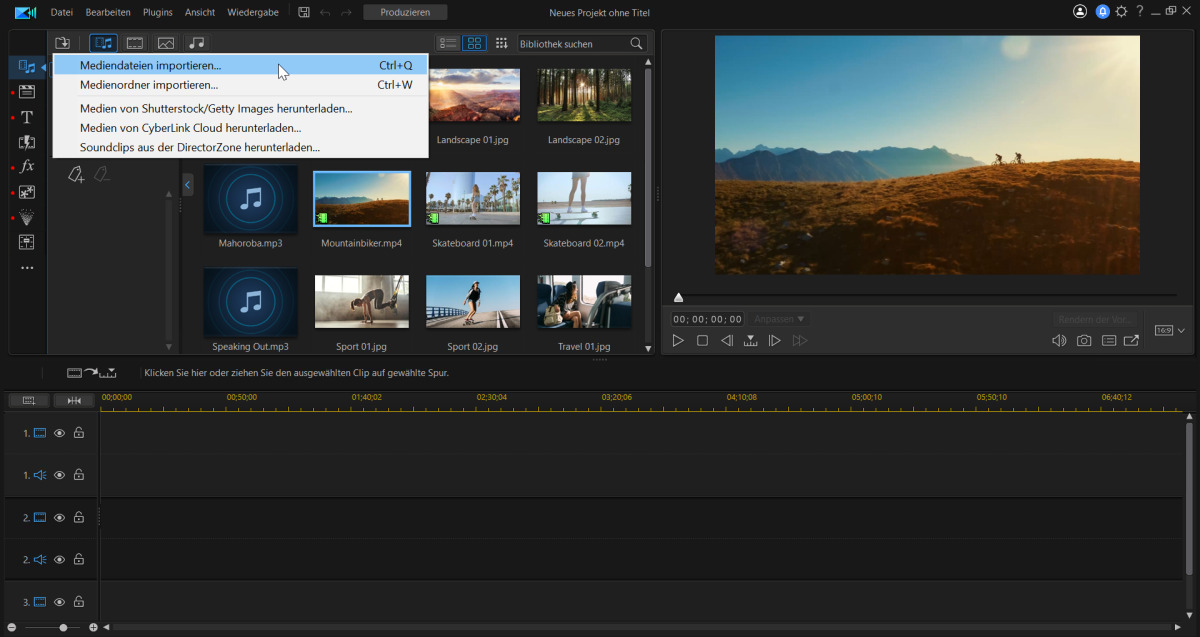This screenshot has width=1200, height=637.
Task: Open the PiP Objects Room icon
Action: click(27, 192)
